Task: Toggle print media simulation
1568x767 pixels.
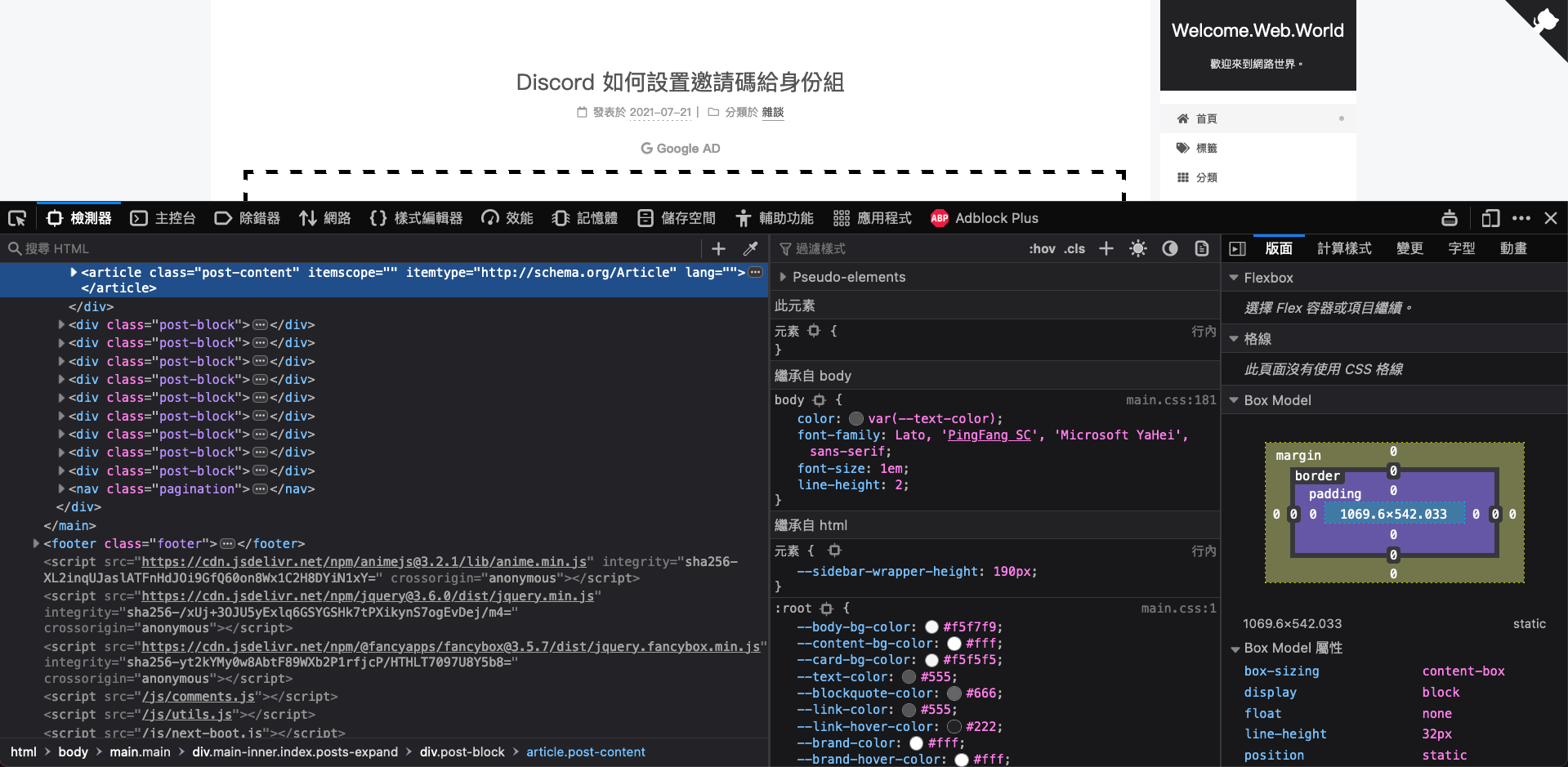Action: coord(1201,248)
